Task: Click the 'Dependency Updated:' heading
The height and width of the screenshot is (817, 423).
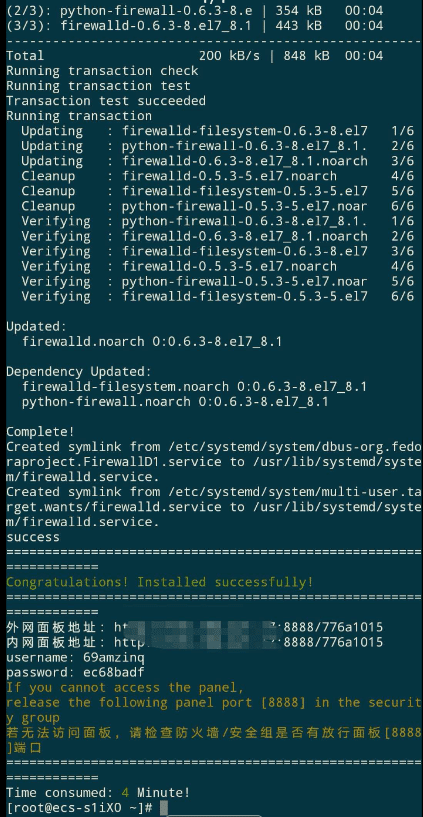Action: click(79, 372)
